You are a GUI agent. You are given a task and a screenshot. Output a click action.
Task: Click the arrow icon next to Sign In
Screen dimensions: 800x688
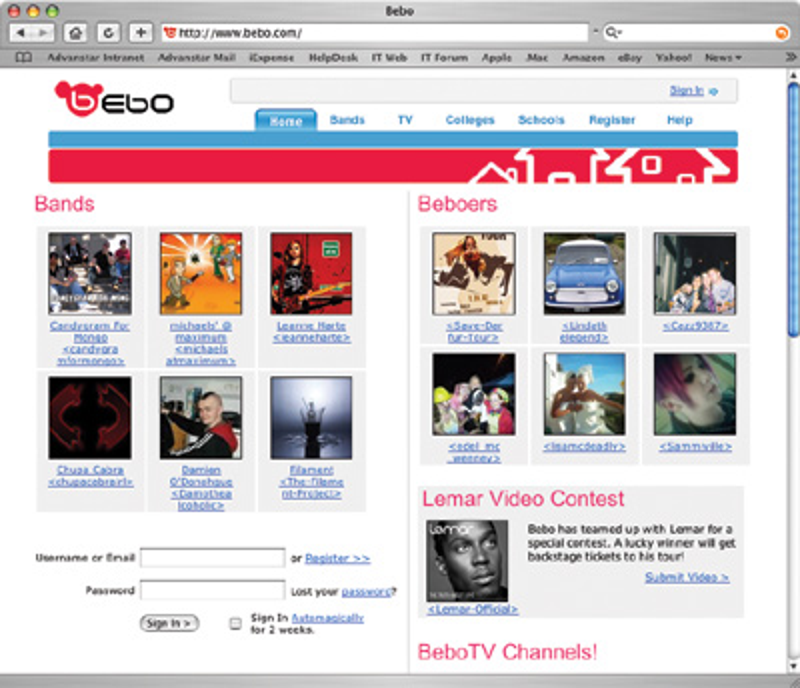pos(713,91)
